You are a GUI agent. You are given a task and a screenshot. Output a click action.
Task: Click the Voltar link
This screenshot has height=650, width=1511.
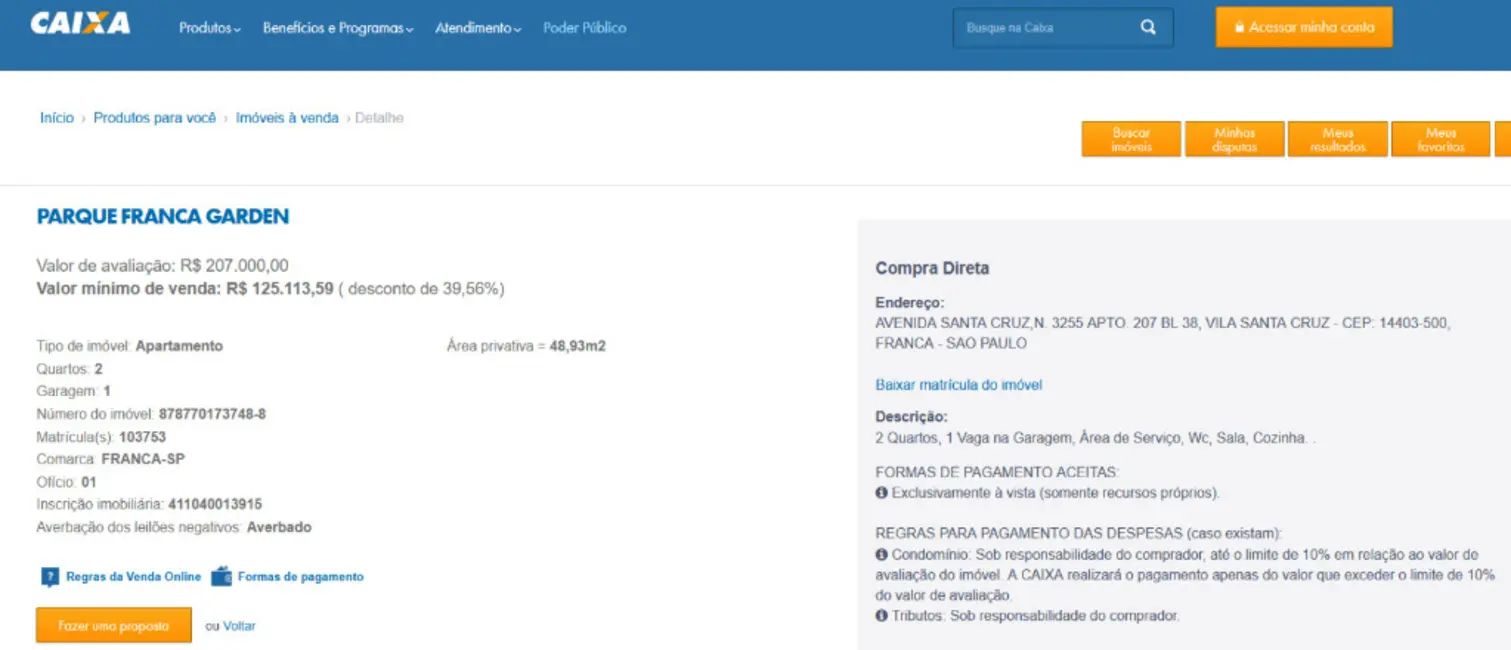[239, 626]
